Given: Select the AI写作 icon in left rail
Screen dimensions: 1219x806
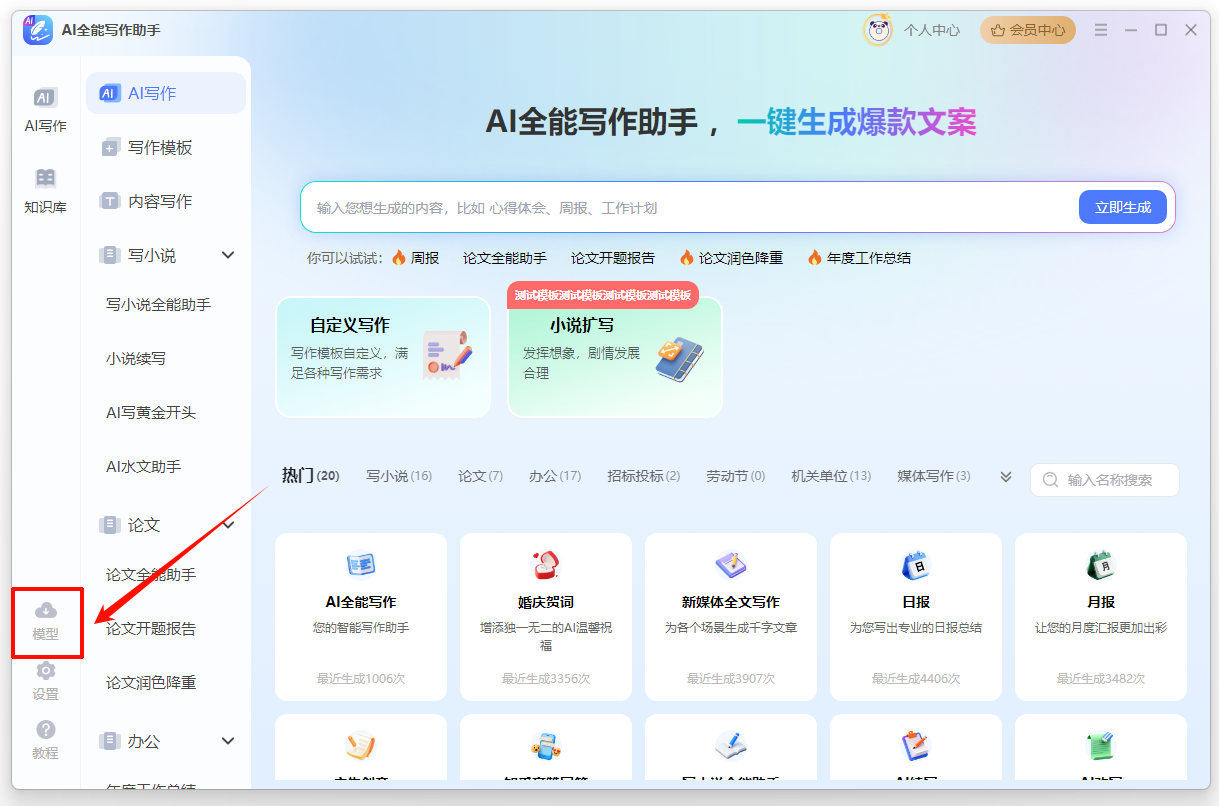Looking at the screenshot, I should pyautogui.click(x=45, y=98).
